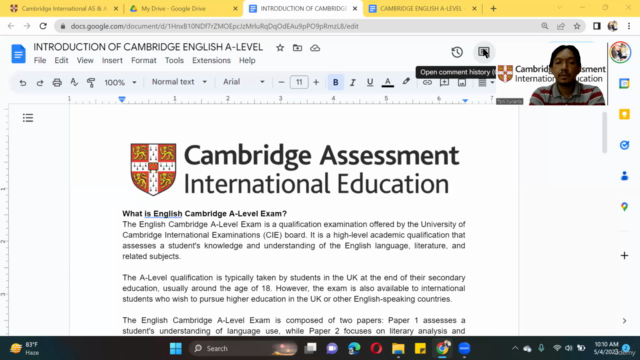Switch to My Drive - Google Drive tab
640x360 pixels.
click(183, 9)
